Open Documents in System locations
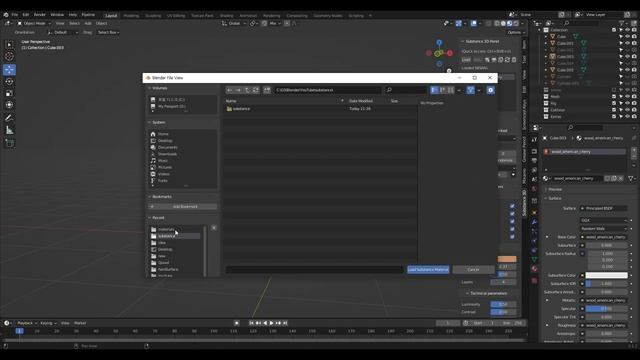 click(x=167, y=147)
